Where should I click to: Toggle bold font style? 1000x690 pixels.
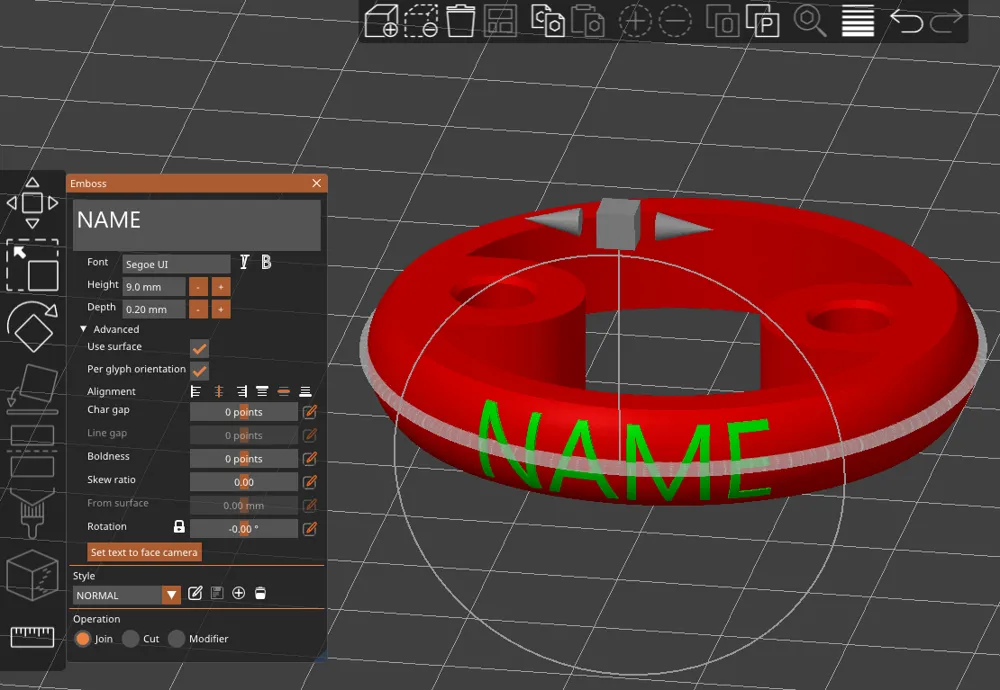click(266, 262)
